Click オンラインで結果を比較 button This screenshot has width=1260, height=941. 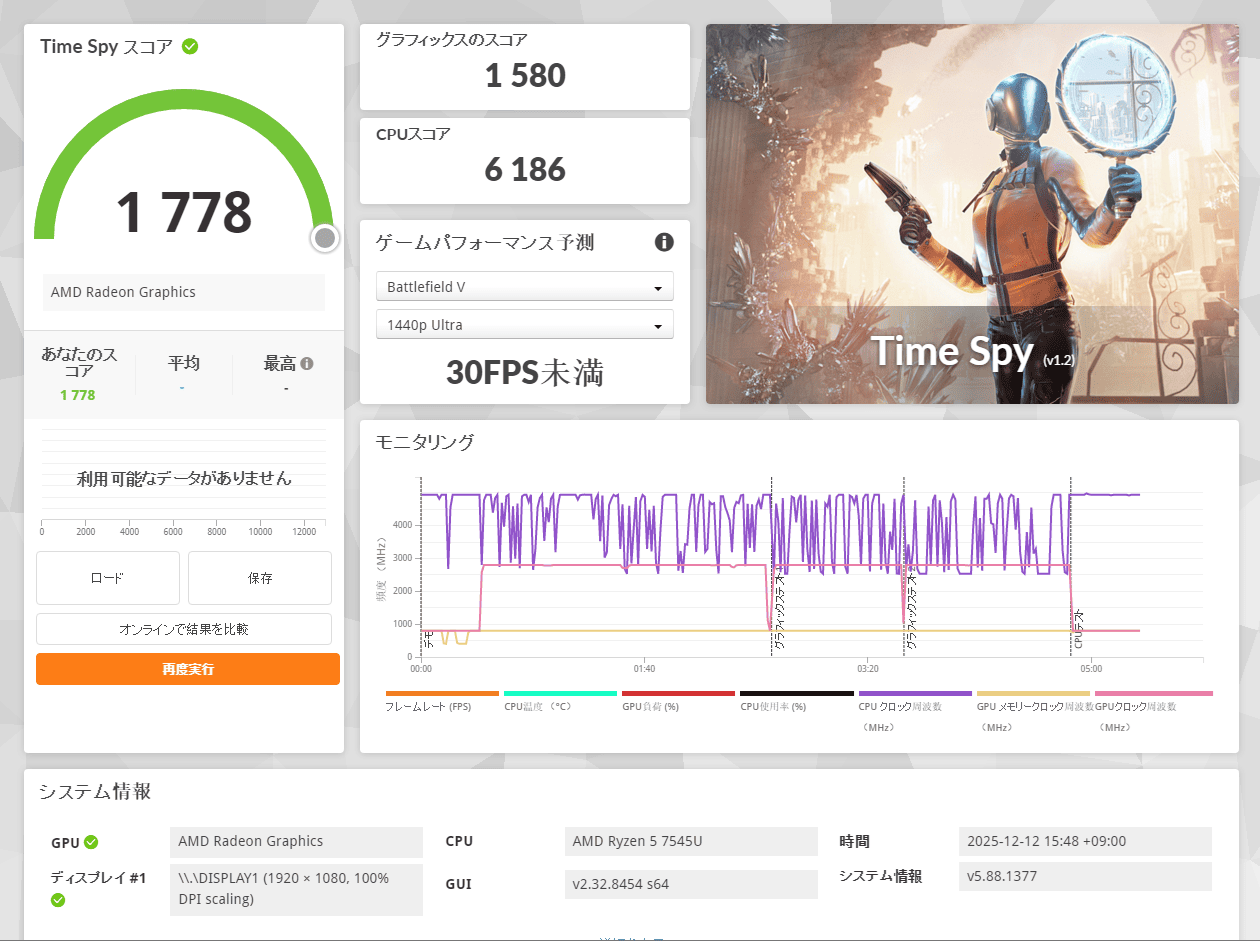[184, 629]
